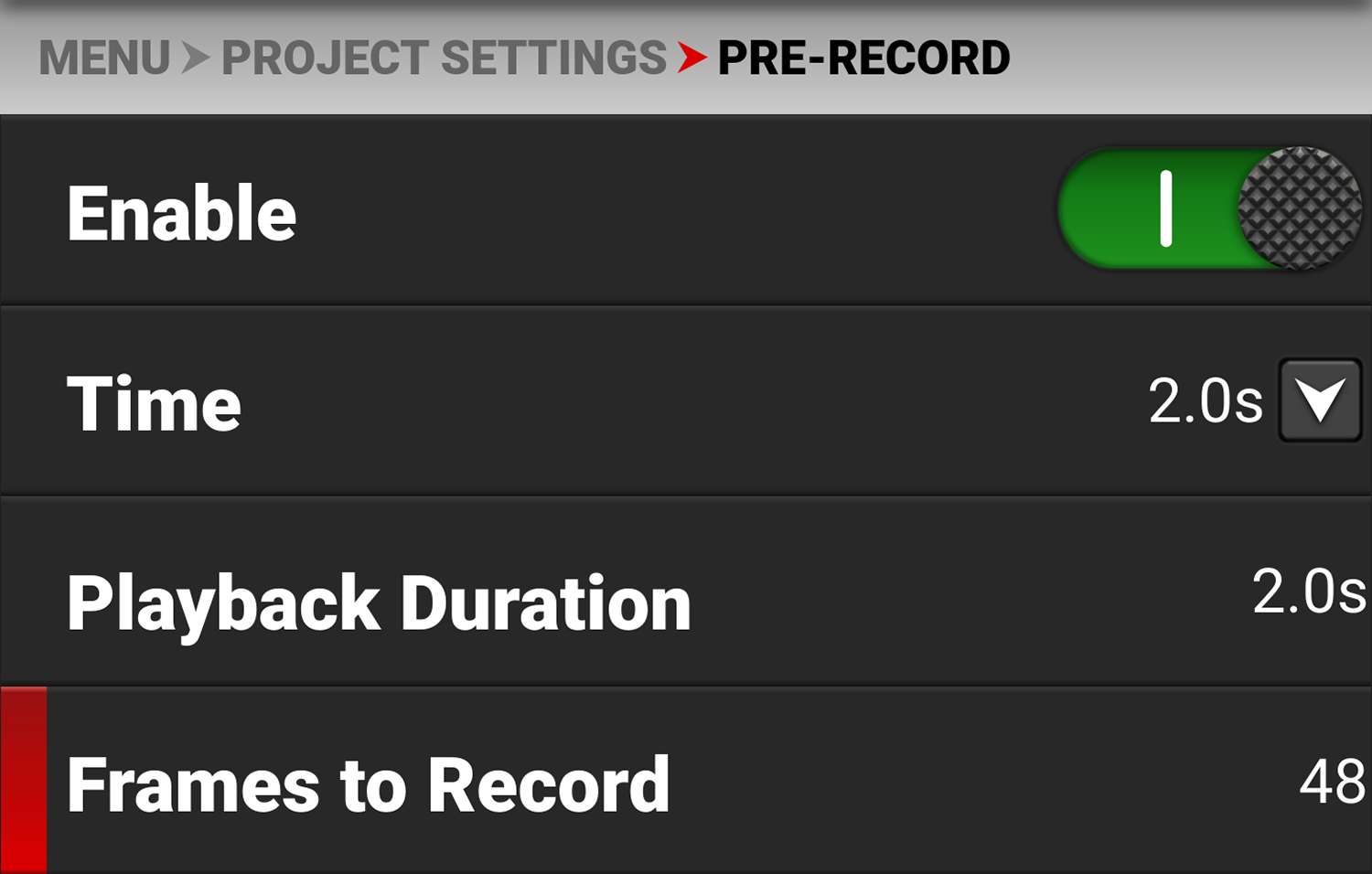The height and width of the screenshot is (874, 1372).
Task: Select the Playback Duration label
Action: tap(379, 603)
